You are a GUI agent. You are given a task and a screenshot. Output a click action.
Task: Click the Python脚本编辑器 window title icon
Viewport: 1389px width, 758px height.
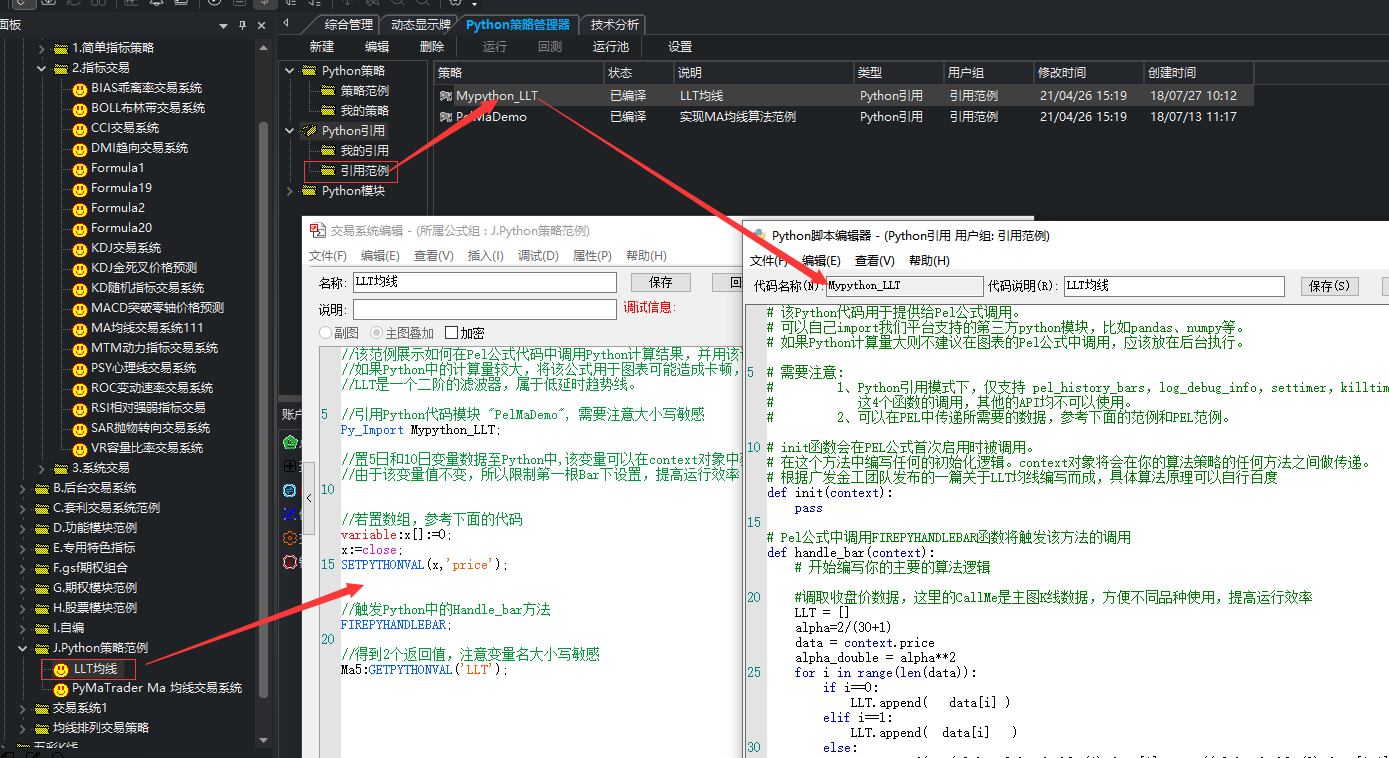pyautogui.click(x=758, y=236)
